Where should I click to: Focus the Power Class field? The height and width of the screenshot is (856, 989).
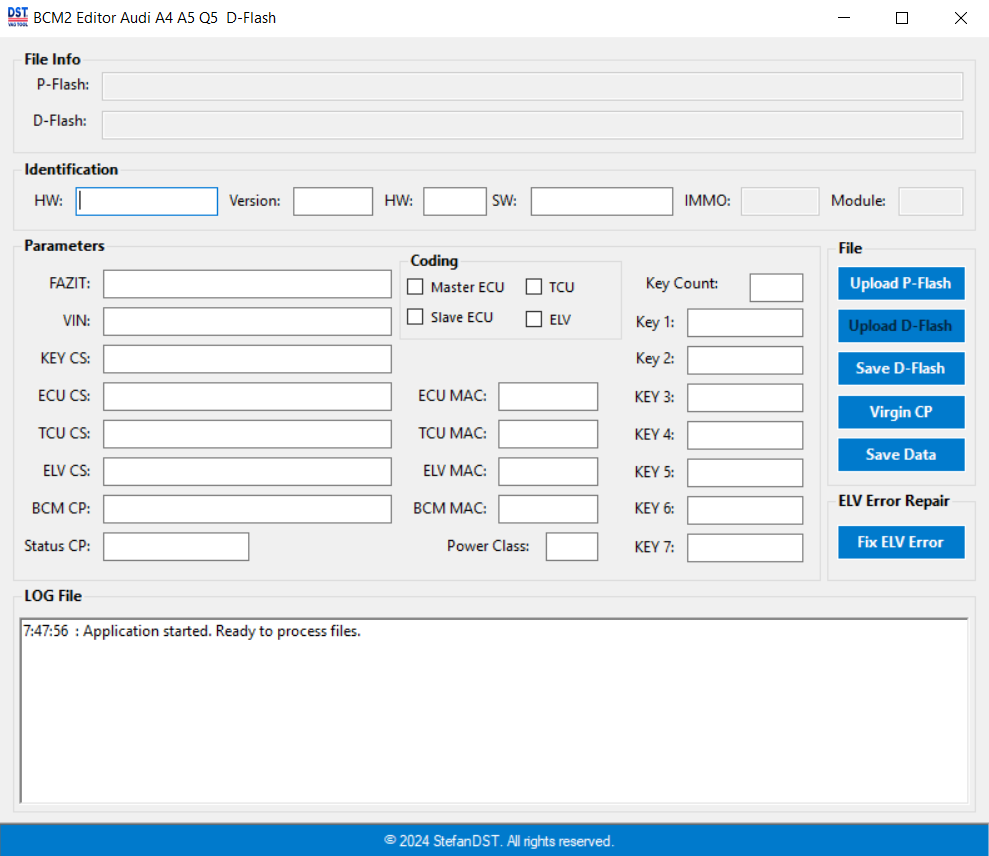click(572, 547)
